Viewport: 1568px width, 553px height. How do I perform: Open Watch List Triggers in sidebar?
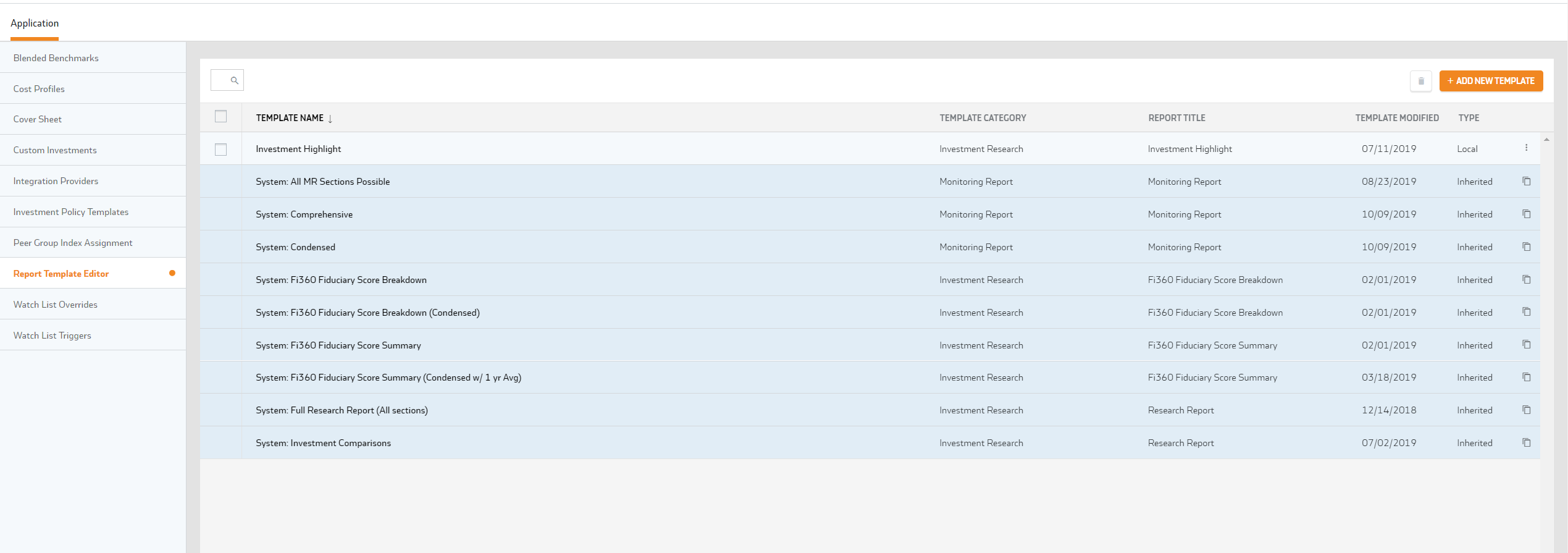(52, 336)
